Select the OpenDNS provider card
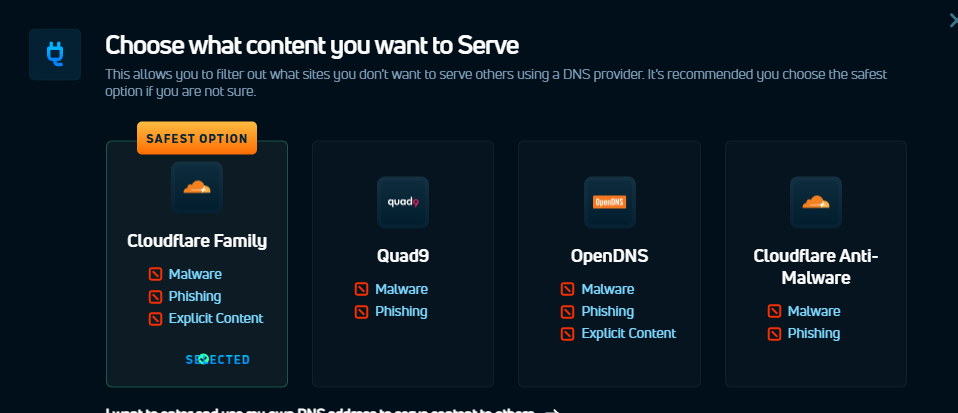958x413 pixels. [x=609, y=264]
